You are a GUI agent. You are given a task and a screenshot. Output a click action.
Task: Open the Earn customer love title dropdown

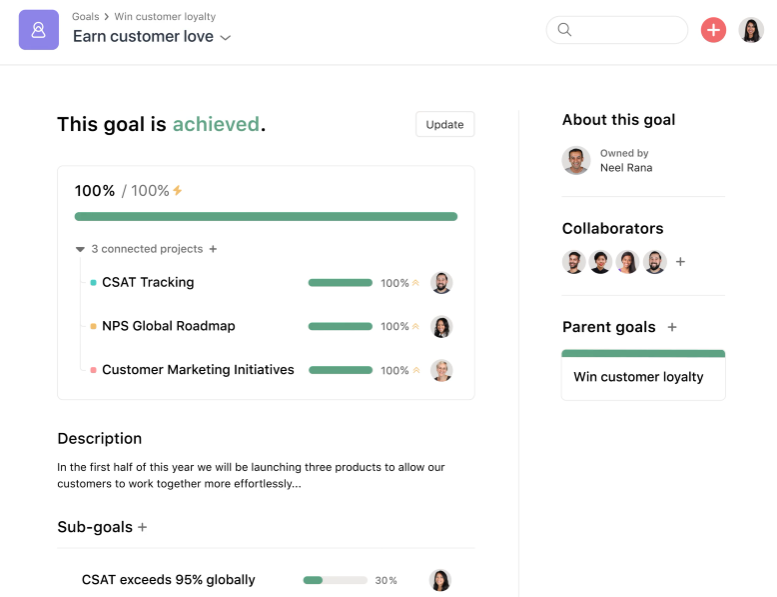tap(226, 38)
